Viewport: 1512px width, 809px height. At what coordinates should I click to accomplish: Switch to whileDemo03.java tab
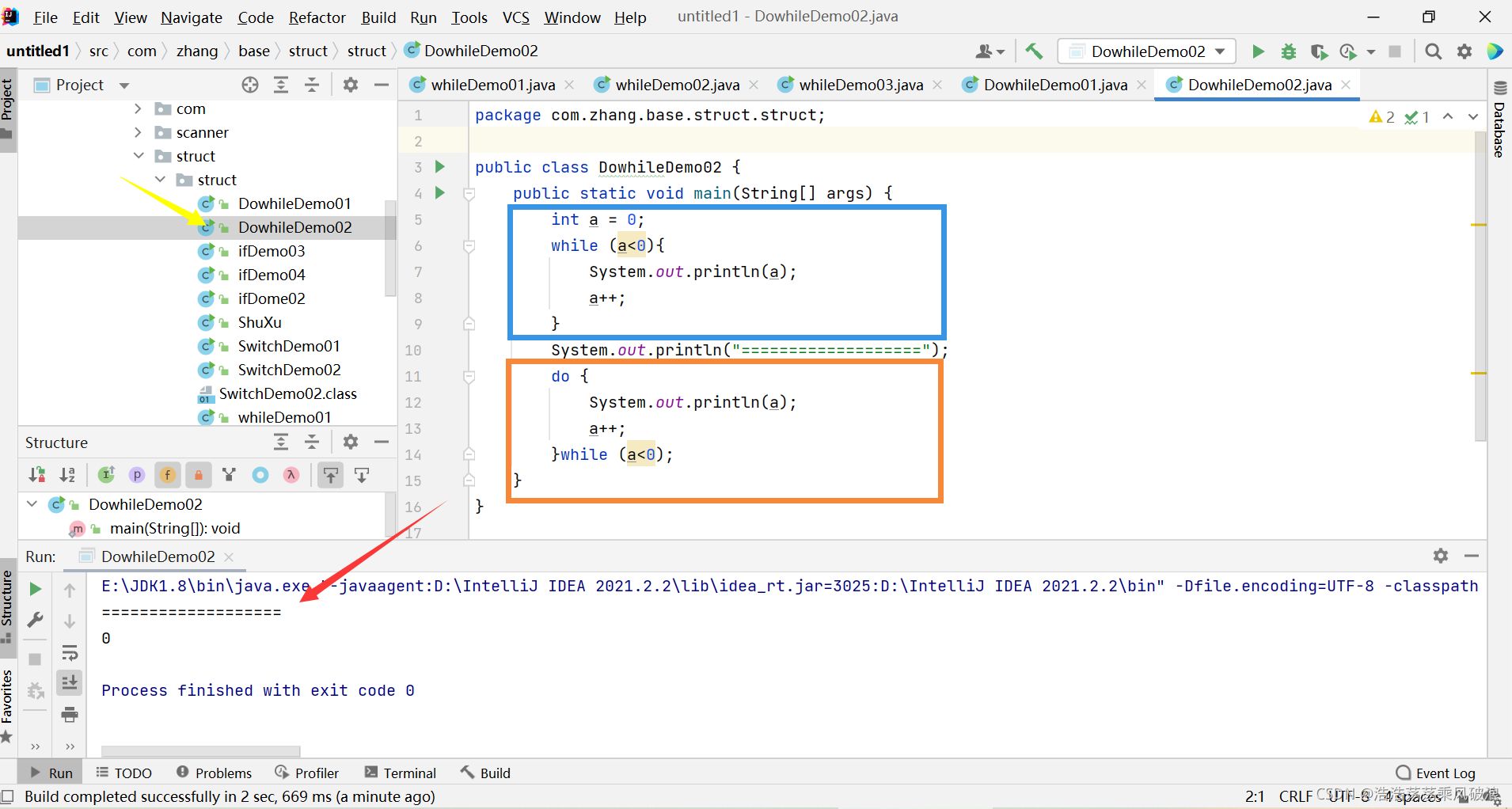click(x=860, y=85)
